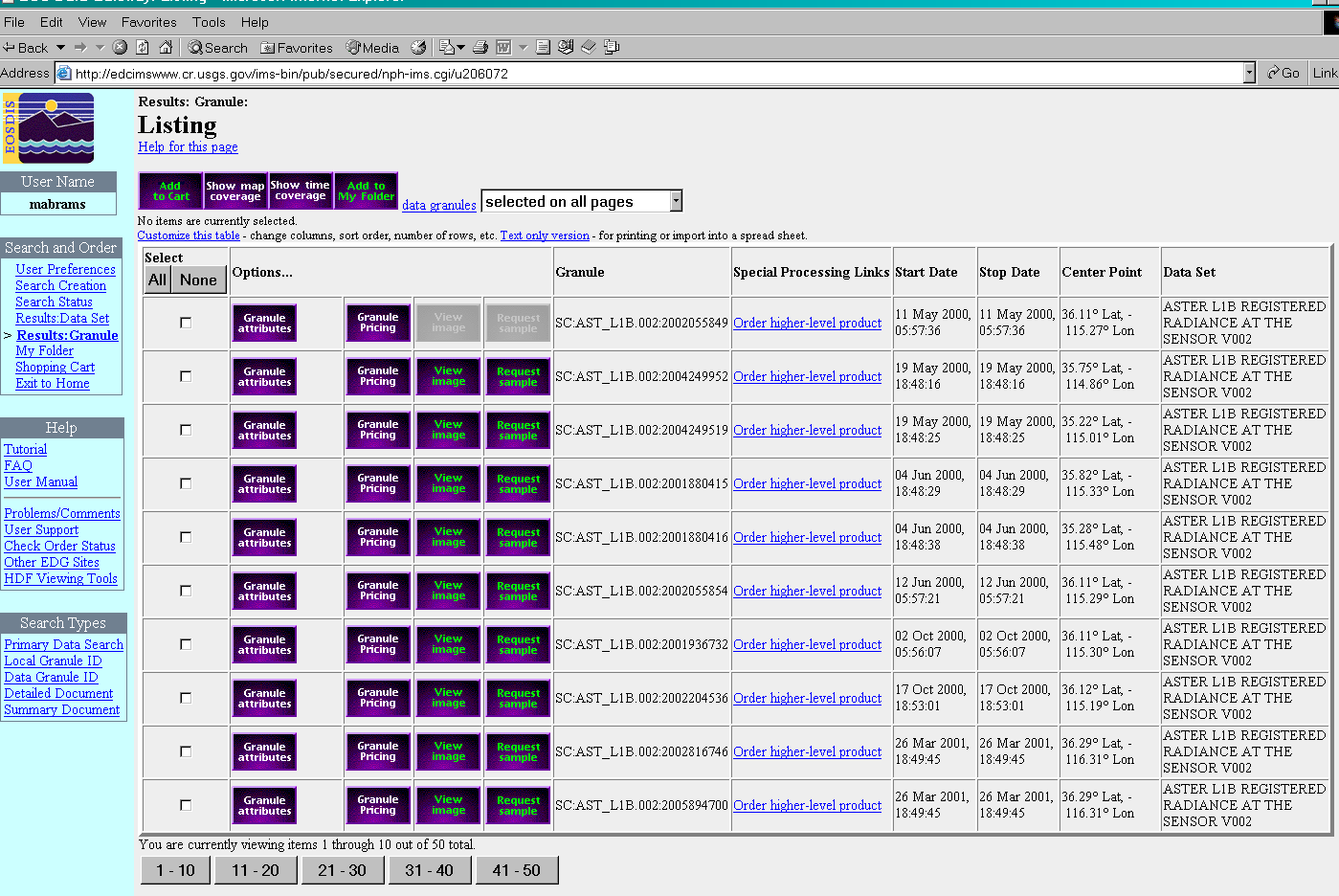Open the 'Customize this table' link

click(189, 235)
